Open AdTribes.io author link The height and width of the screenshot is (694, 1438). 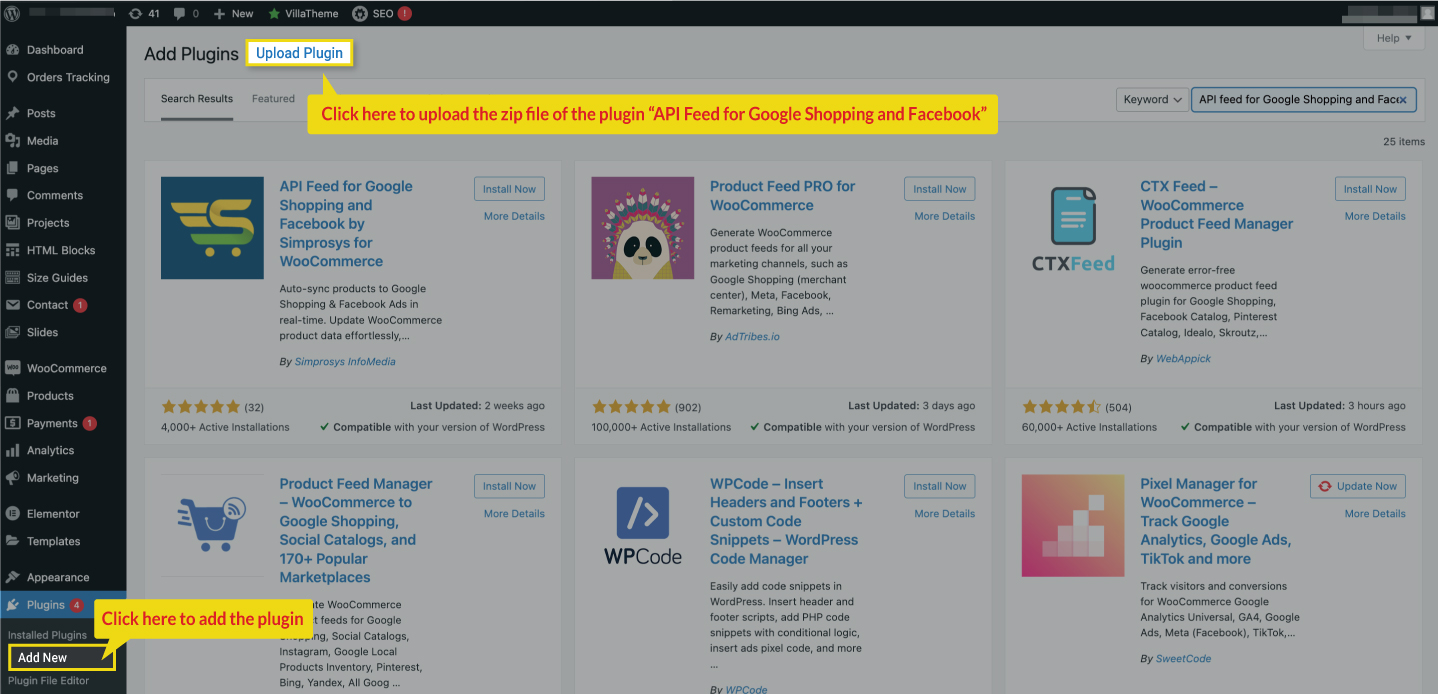click(x=752, y=337)
